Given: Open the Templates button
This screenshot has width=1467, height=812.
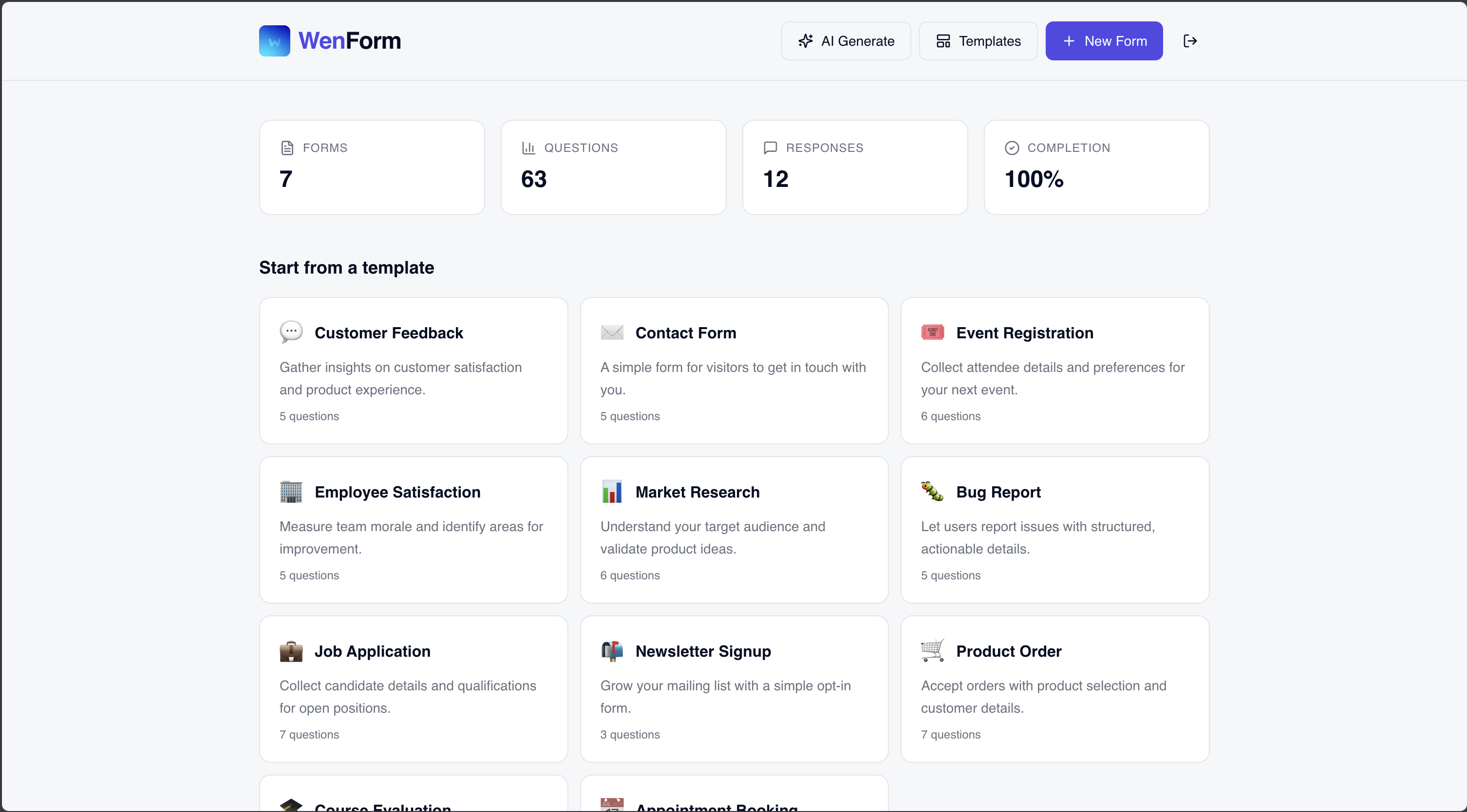Looking at the screenshot, I should [x=978, y=41].
